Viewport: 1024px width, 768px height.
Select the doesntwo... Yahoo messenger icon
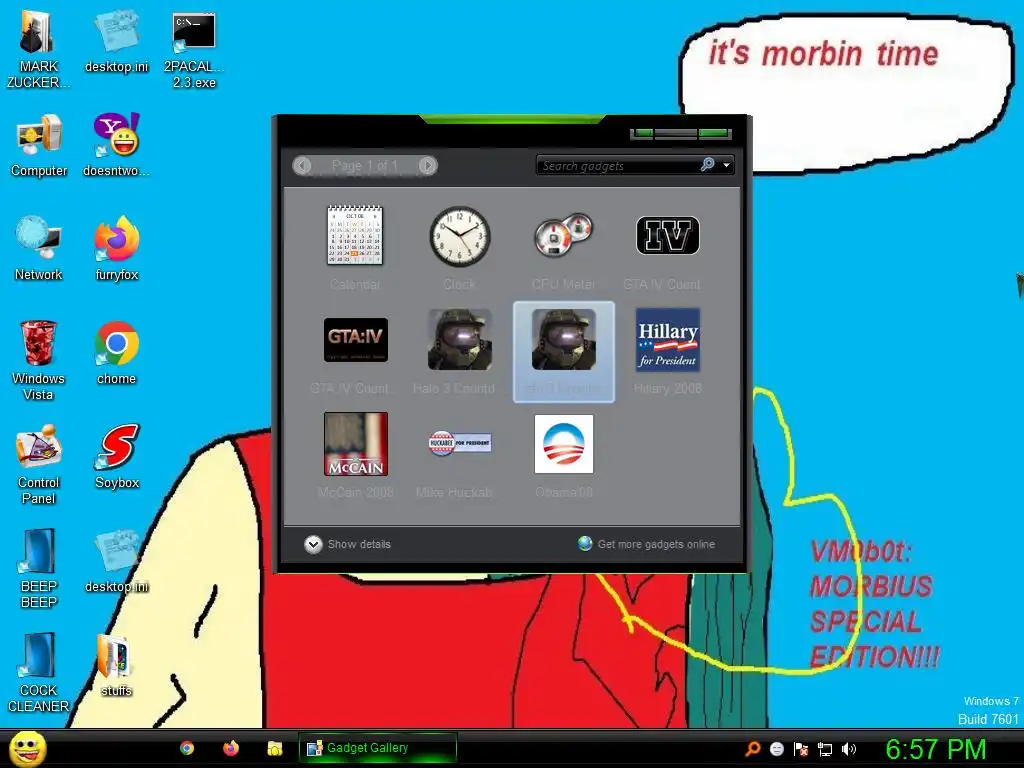tap(116, 146)
